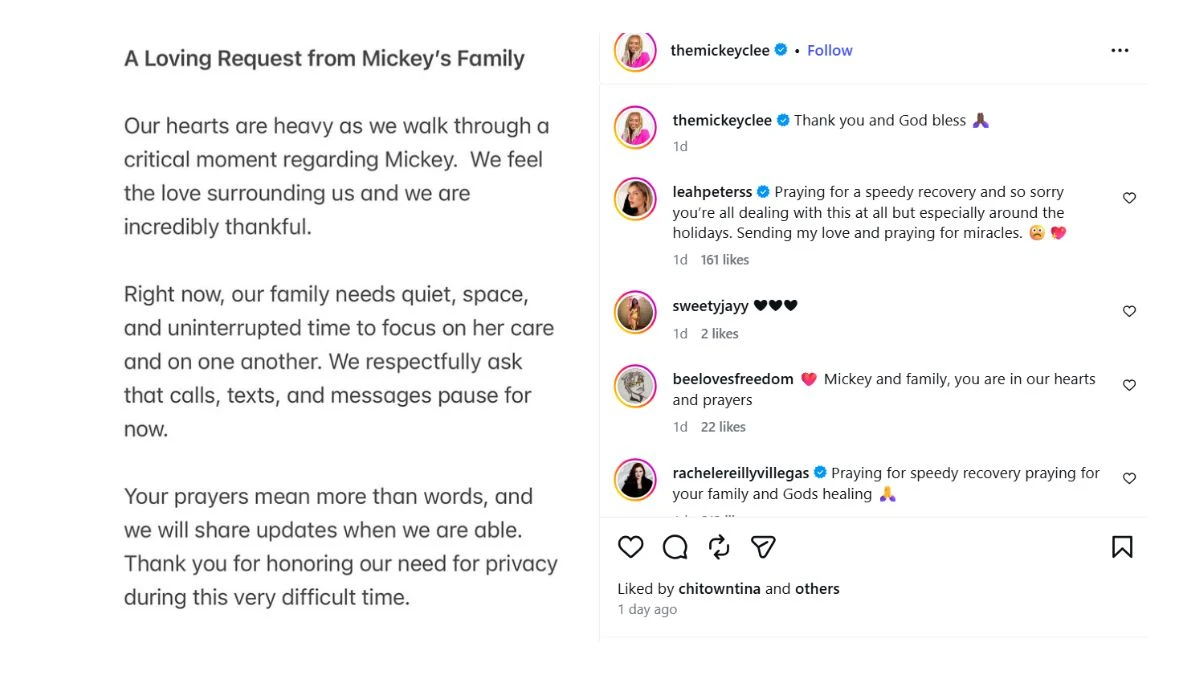Like rachelereillyvillegas's comment

pos(1129,478)
